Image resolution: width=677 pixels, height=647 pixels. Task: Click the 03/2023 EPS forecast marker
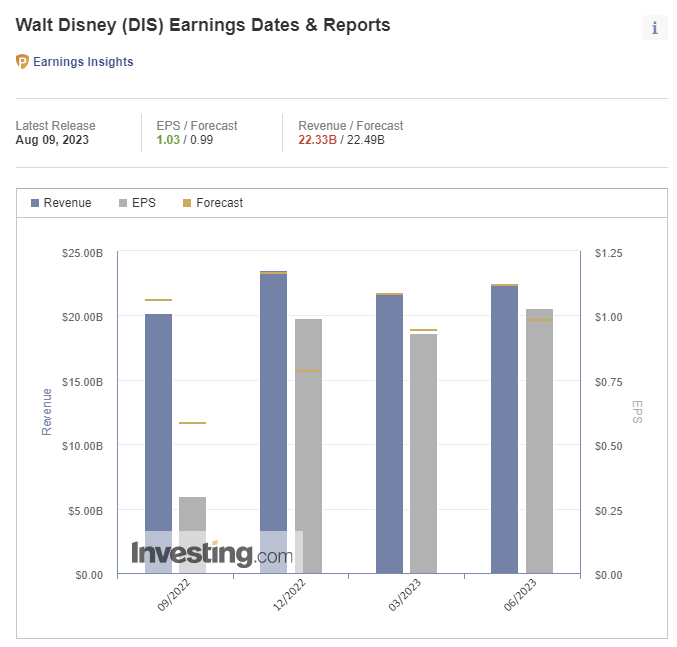click(x=423, y=330)
